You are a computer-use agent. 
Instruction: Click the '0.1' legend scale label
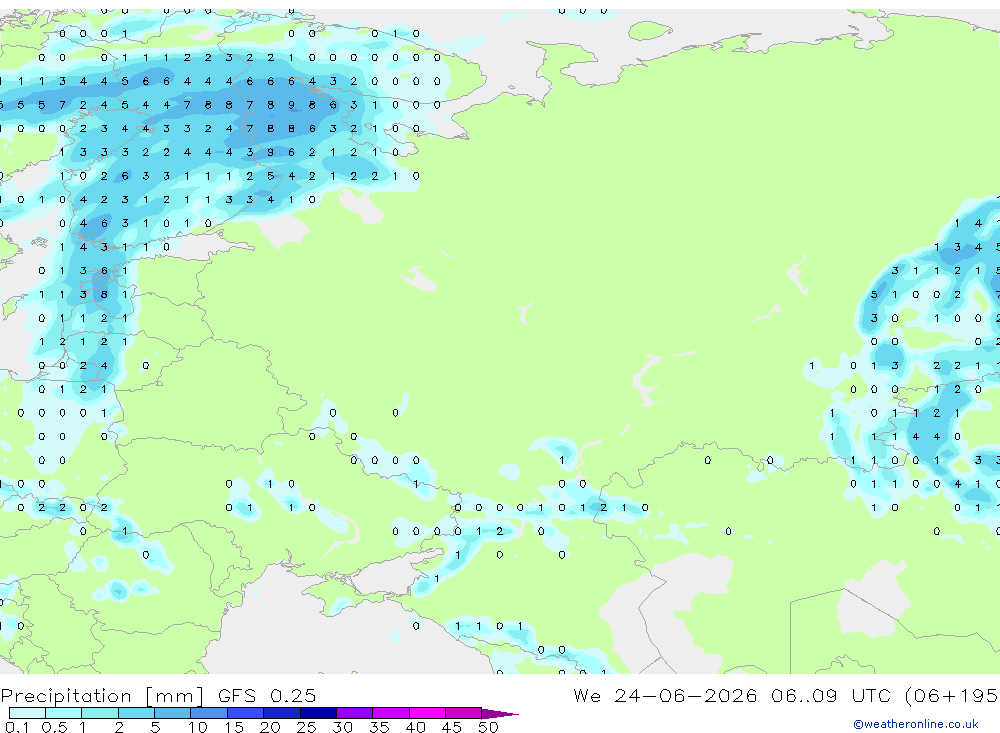17,727
